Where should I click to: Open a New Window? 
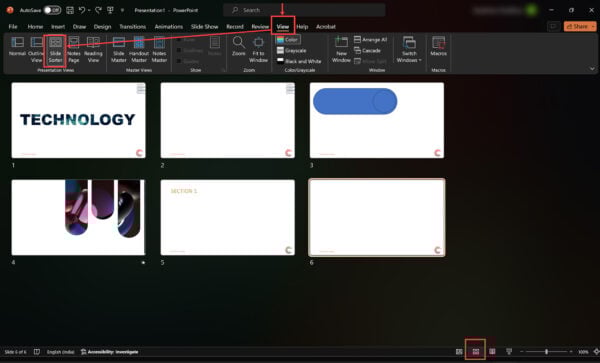coord(341,49)
